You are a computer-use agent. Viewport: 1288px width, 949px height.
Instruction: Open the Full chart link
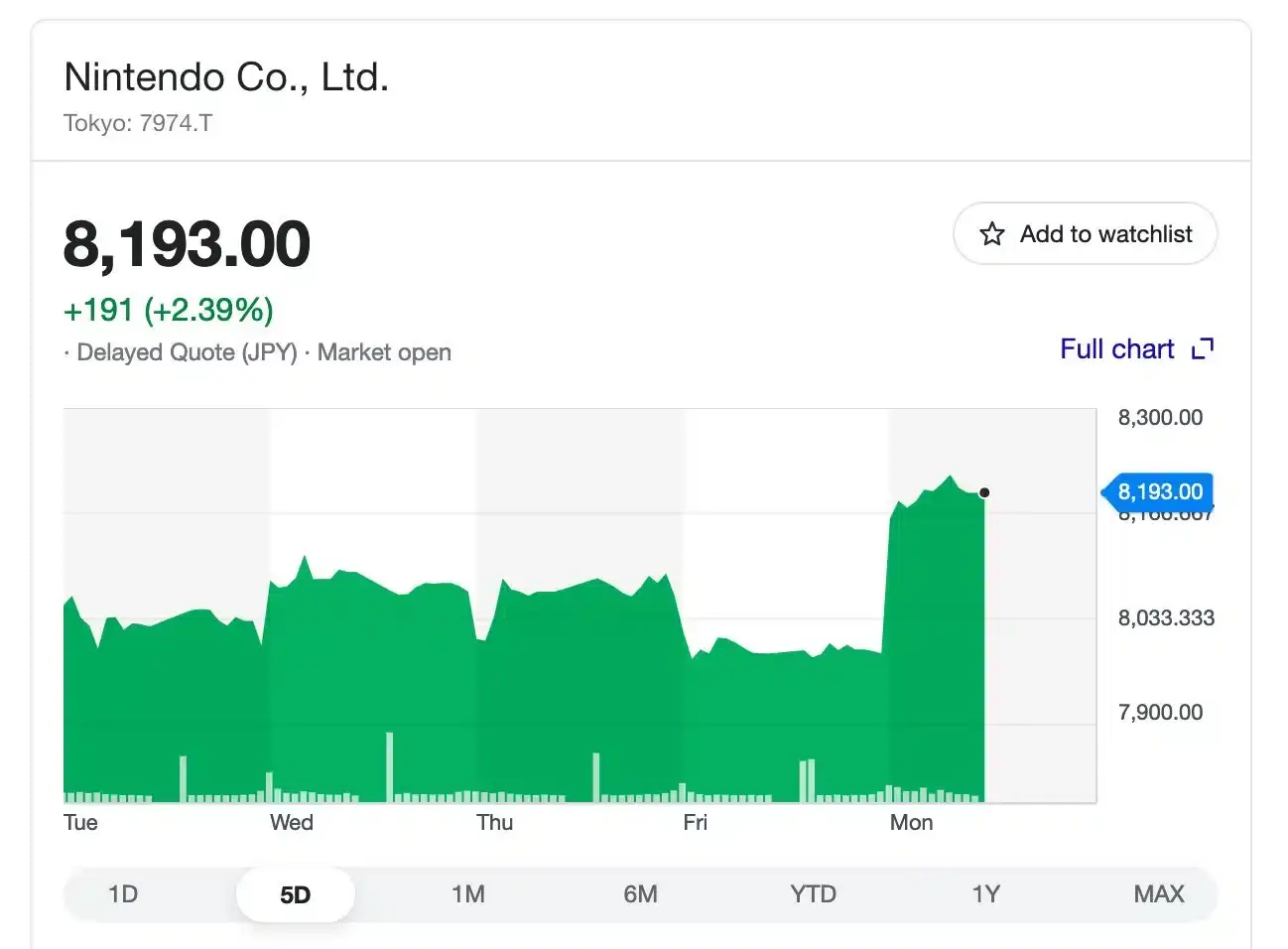pyautogui.click(x=1116, y=349)
